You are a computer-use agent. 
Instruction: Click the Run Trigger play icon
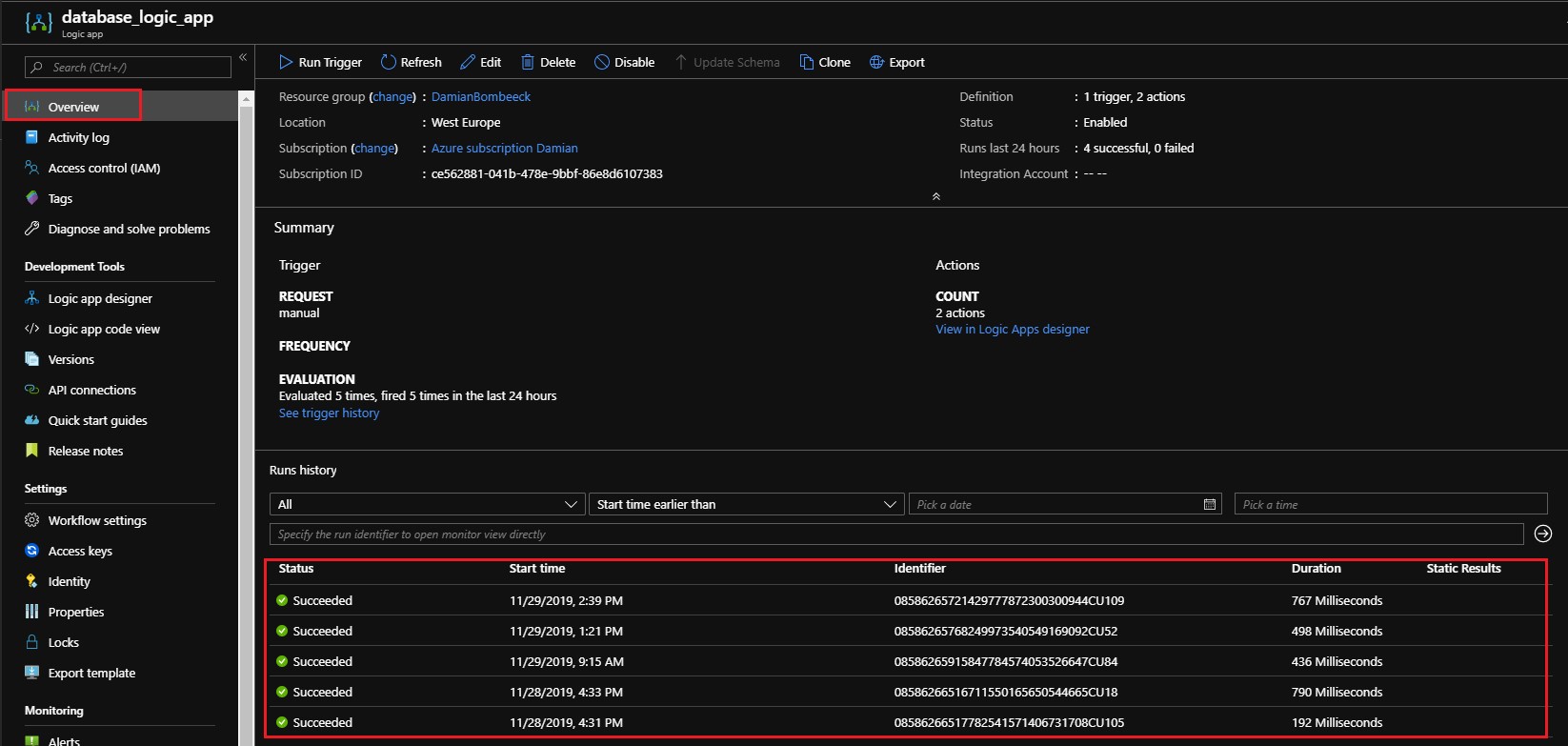point(286,62)
